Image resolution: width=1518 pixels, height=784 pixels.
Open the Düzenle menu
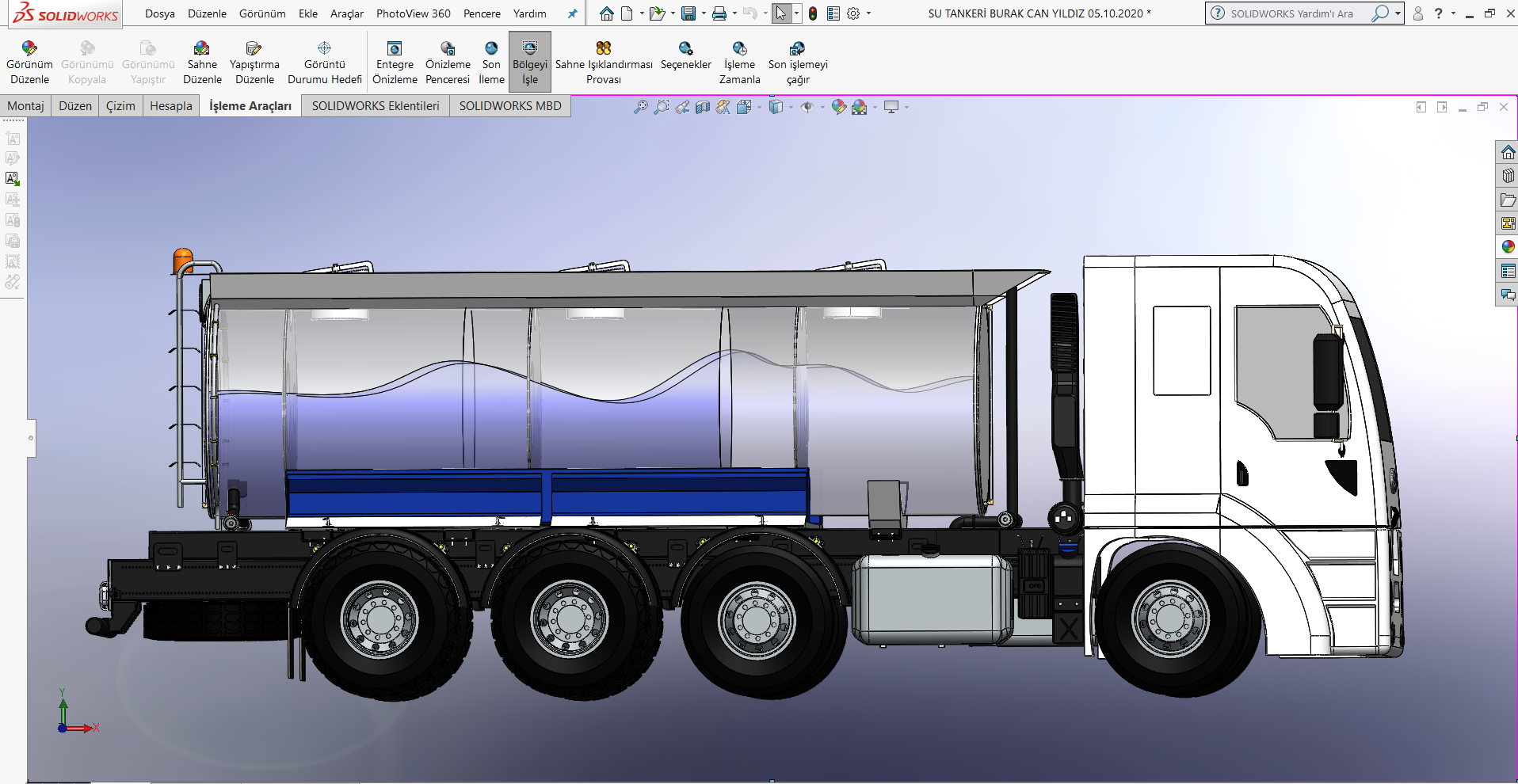tap(207, 13)
